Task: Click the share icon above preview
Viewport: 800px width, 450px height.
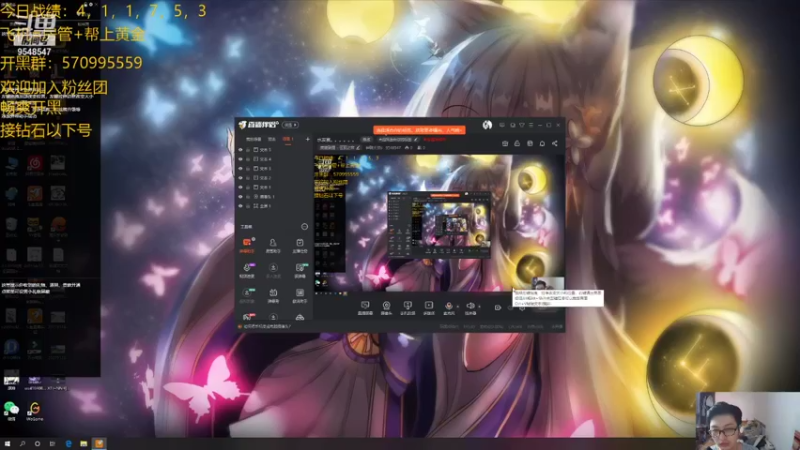Action: pos(555,143)
